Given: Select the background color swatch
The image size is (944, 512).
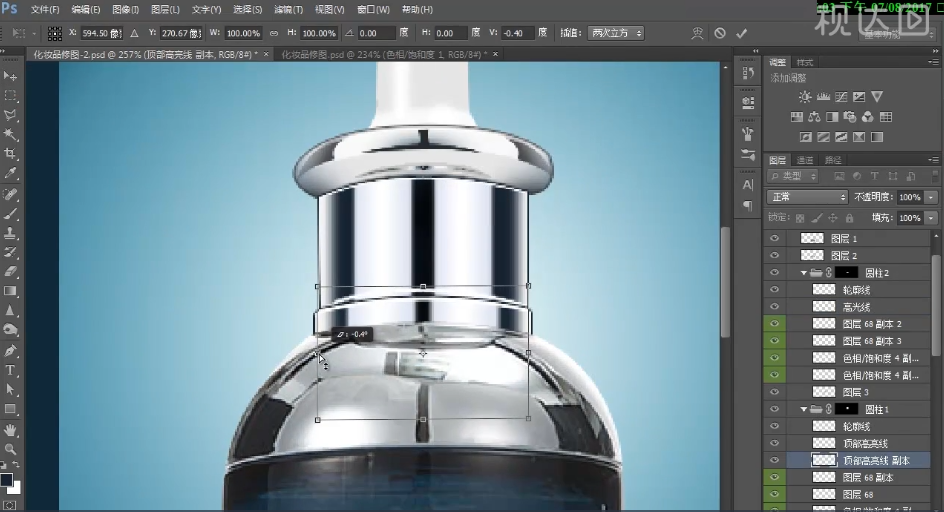Looking at the screenshot, I should coord(14,487).
